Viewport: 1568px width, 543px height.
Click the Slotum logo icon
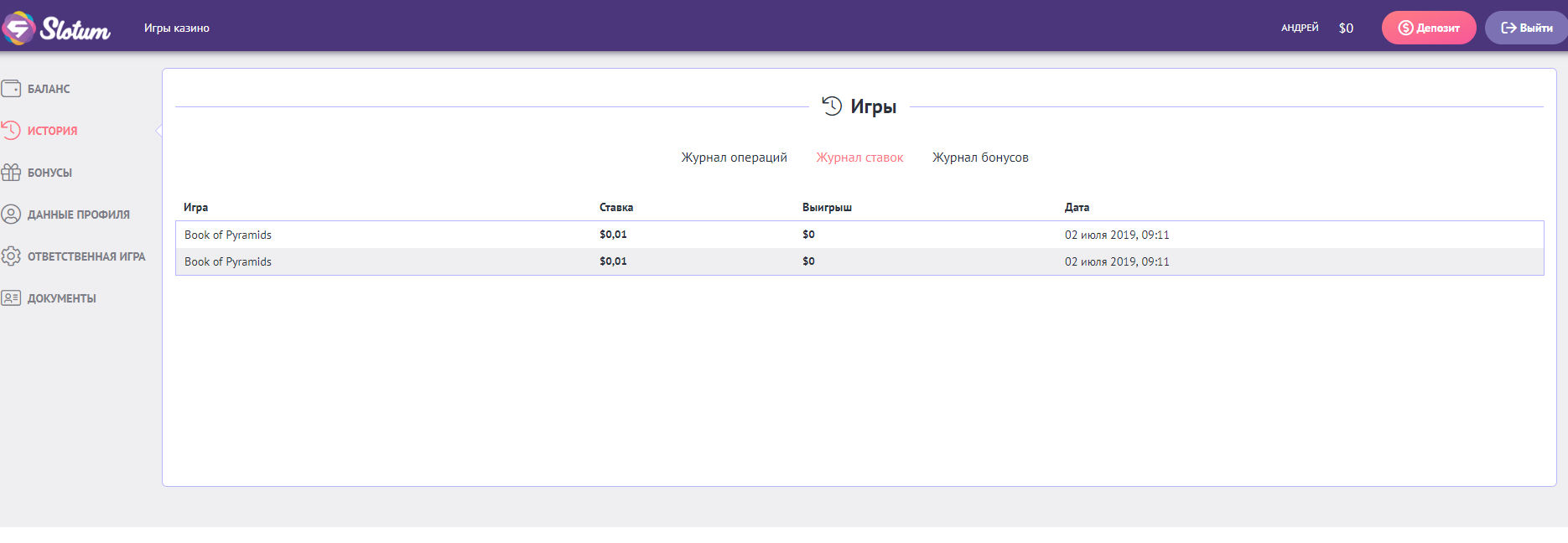(x=18, y=28)
